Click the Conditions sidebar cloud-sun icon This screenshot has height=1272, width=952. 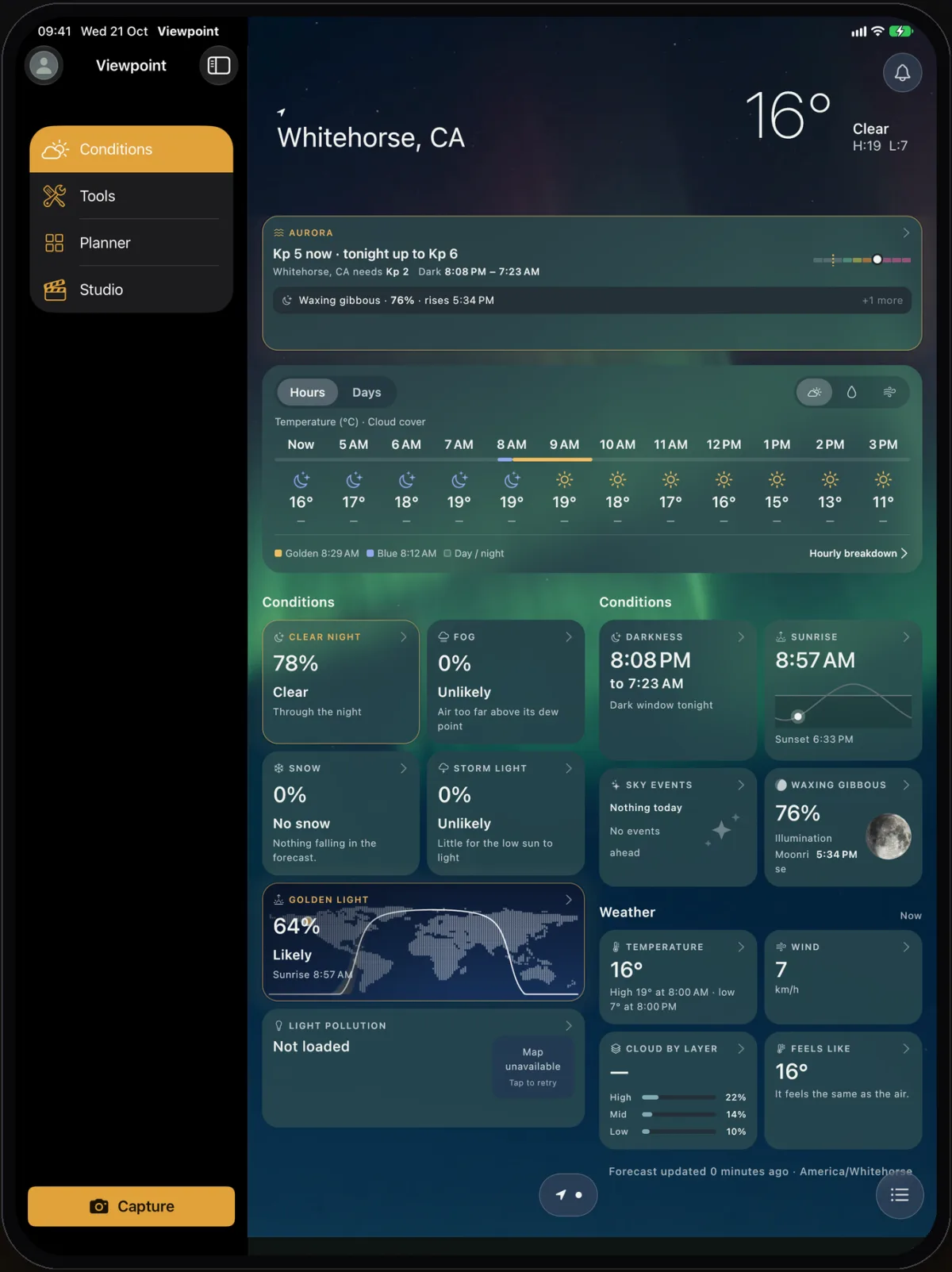(55, 149)
